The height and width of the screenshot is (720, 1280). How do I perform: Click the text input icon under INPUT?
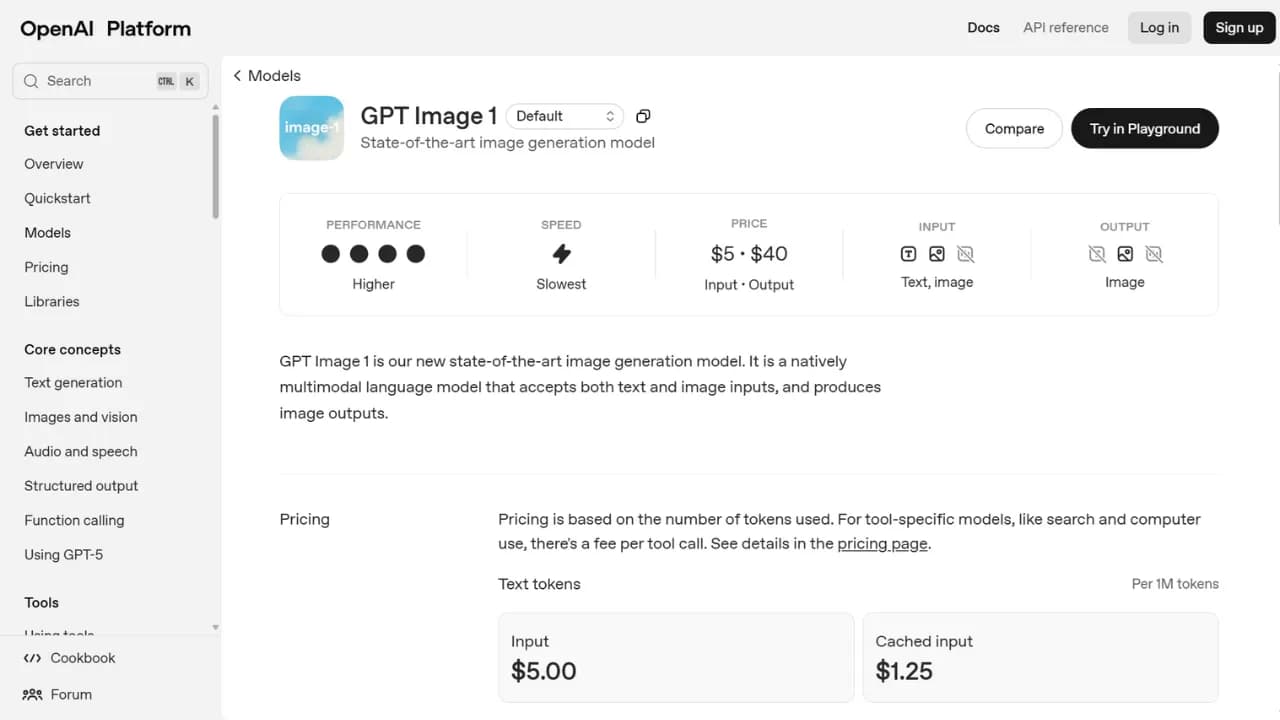click(x=908, y=254)
